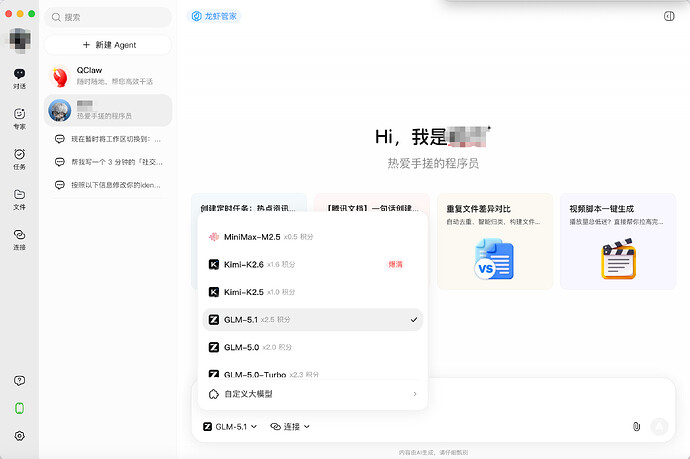Toggle the right side panel icon
The height and width of the screenshot is (459, 690).
pyautogui.click(x=669, y=16)
